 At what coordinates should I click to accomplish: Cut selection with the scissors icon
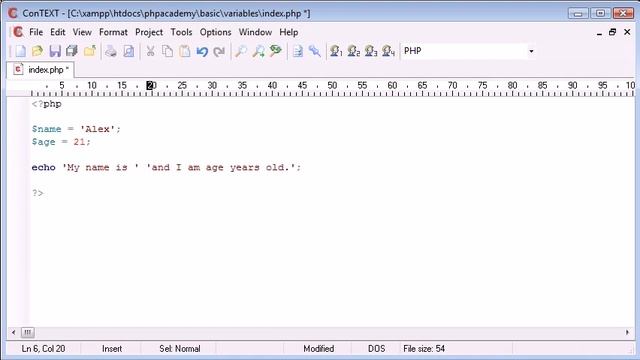pos(150,51)
